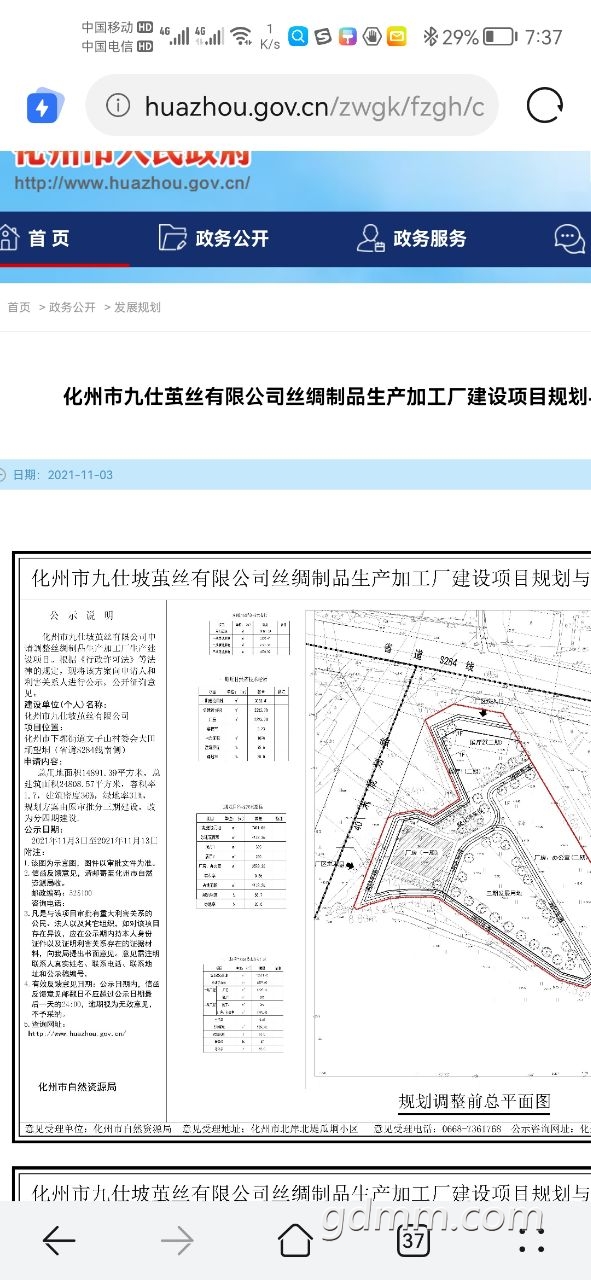Image resolution: width=591 pixels, height=1280 pixels.
Task: Tap the battery status icon
Action: 500,37
